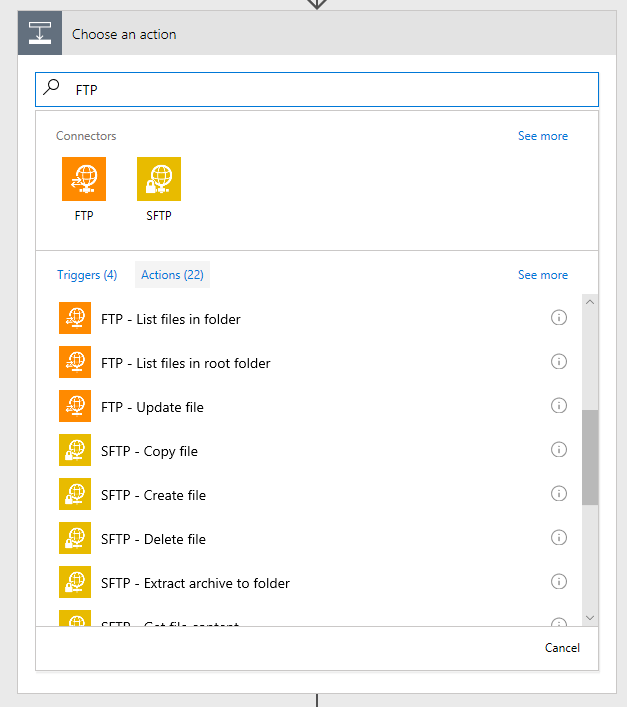627x707 pixels.
Task: Click See more beside the Actions tab
Action: coord(543,275)
